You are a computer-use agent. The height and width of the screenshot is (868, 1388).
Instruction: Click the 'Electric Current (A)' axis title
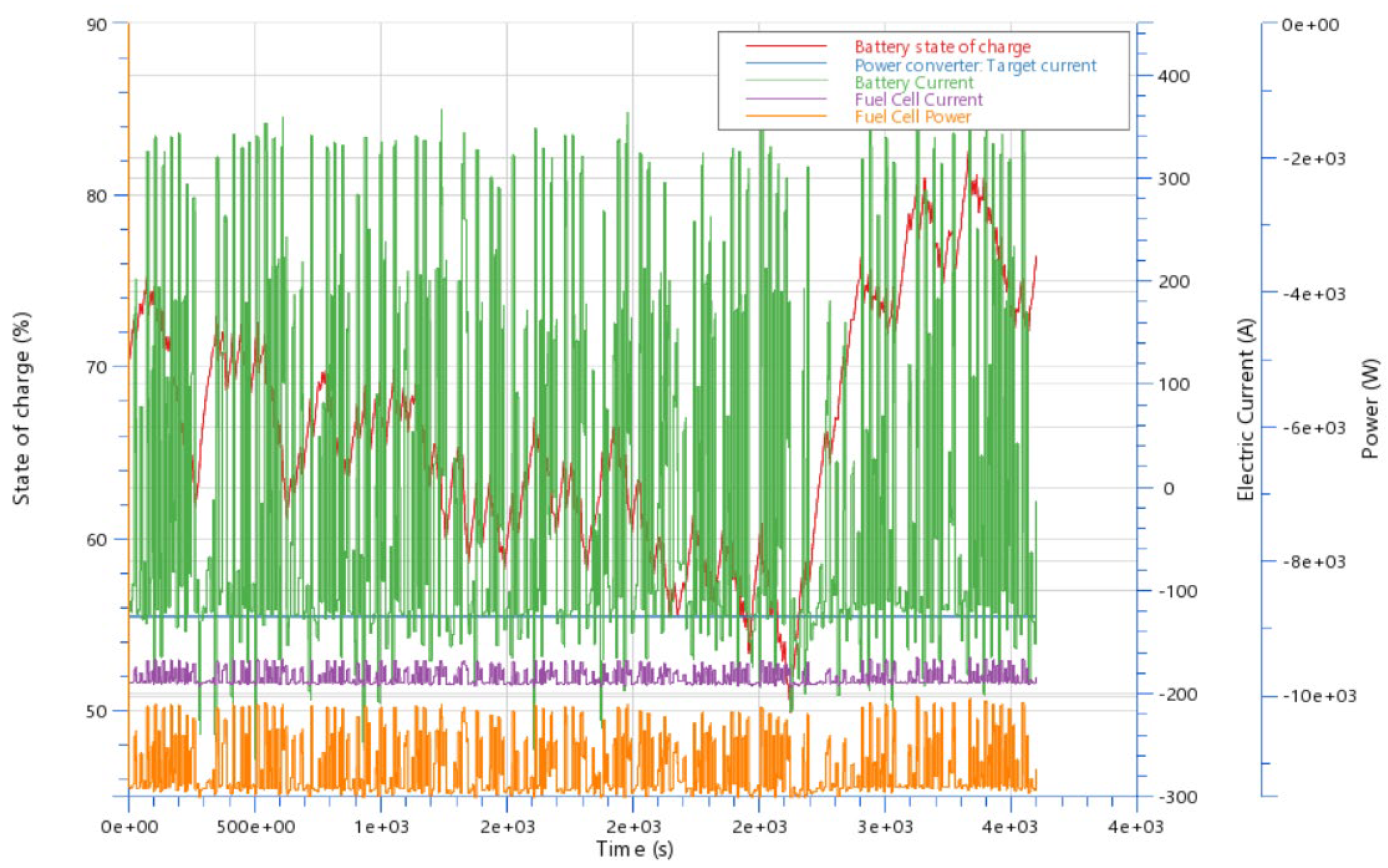1246,410
